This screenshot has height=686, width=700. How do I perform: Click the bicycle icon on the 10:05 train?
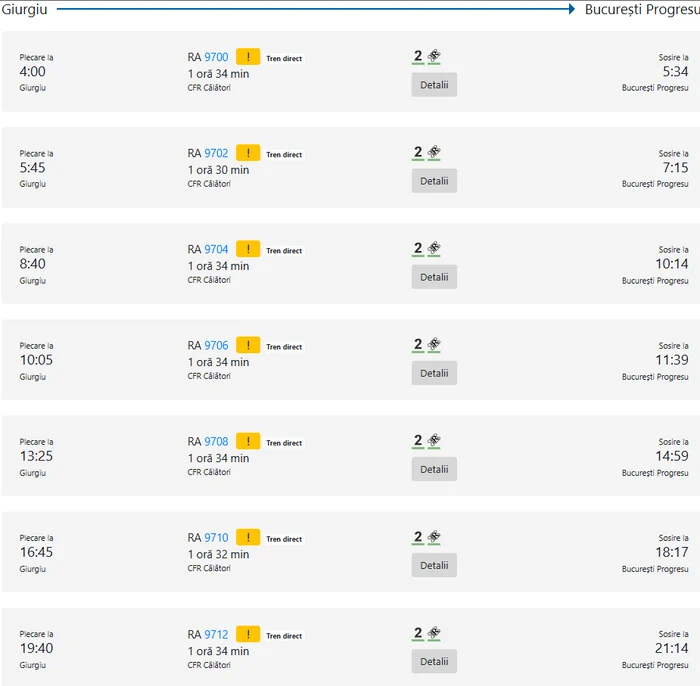click(x=434, y=345)
